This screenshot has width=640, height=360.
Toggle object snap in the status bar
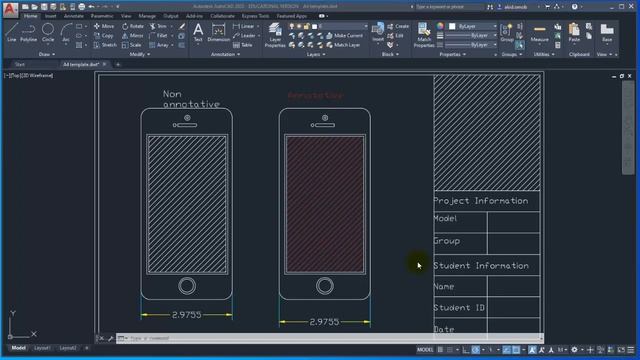516,350
